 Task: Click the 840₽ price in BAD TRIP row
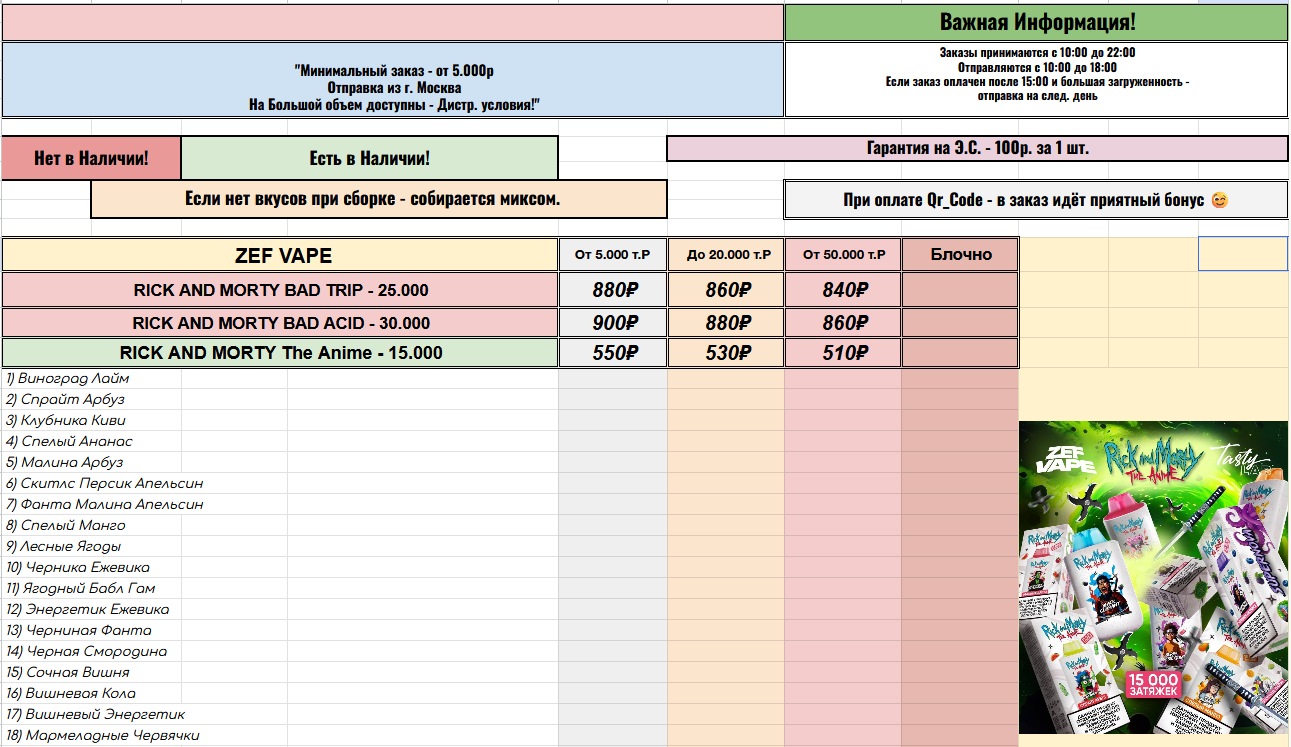(843, 290)
